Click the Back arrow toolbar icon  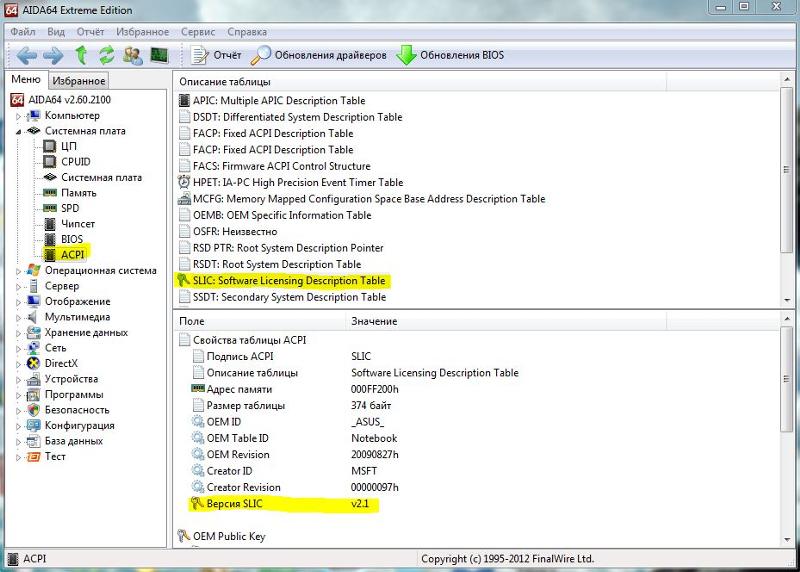[x=27, y=55]
